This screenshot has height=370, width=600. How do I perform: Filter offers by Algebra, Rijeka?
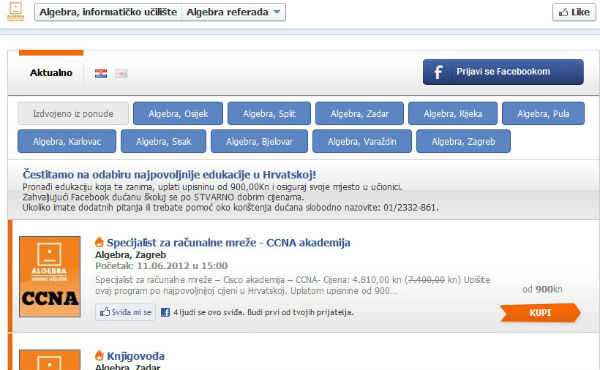pos(453,113)
